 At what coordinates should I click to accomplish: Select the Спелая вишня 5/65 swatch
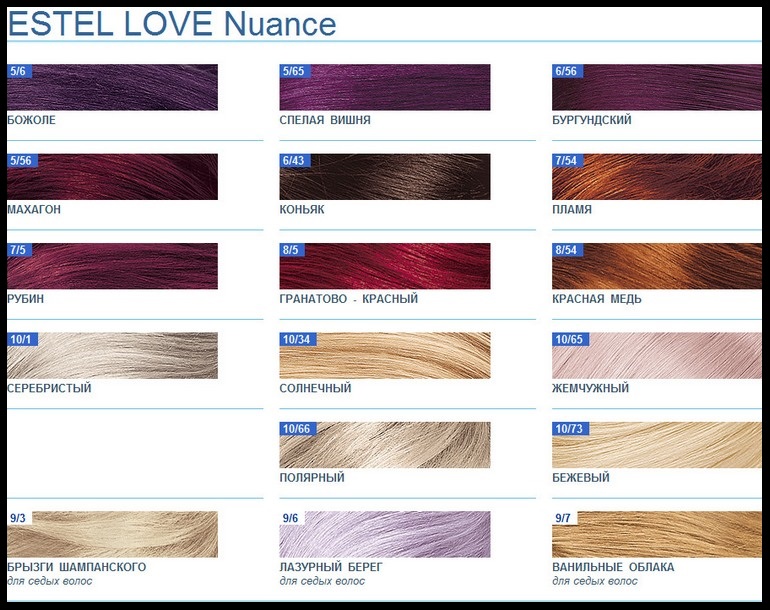pyautogui.click(x=385, y=87)
